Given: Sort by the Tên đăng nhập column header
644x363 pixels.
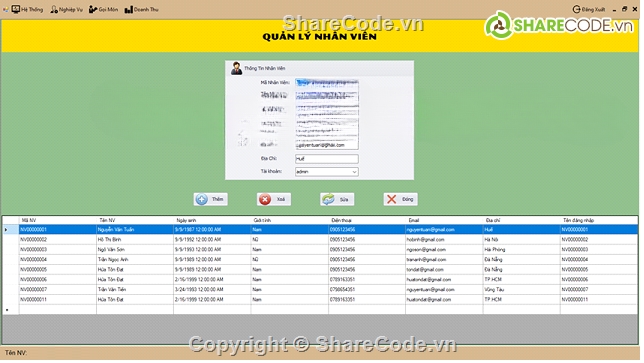Looking at the screenshot, I should [600, 222].
